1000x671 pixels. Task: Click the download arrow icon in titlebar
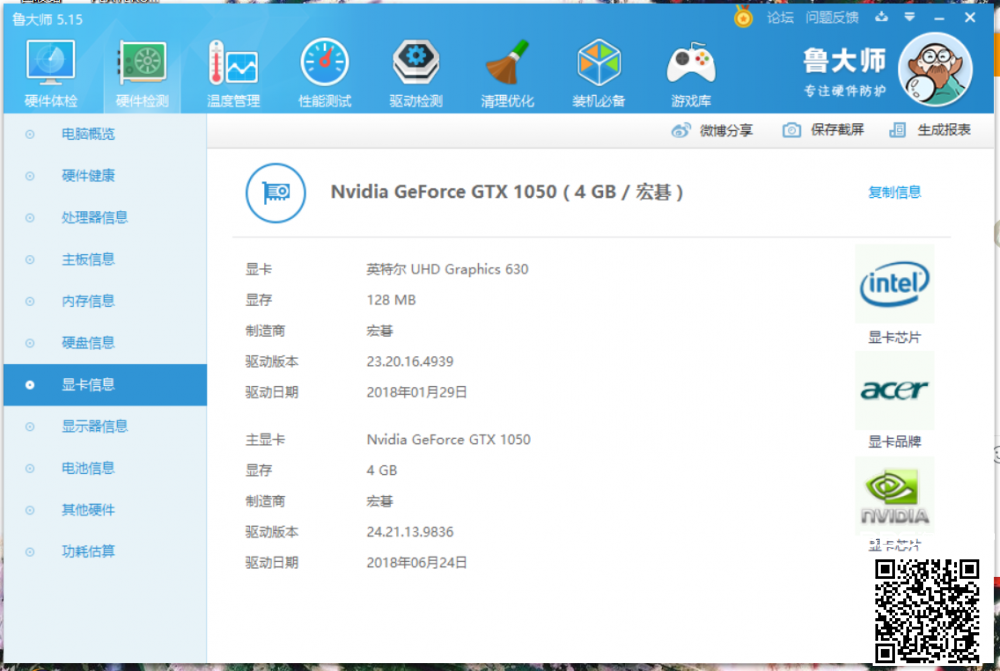tap(882, 17)
